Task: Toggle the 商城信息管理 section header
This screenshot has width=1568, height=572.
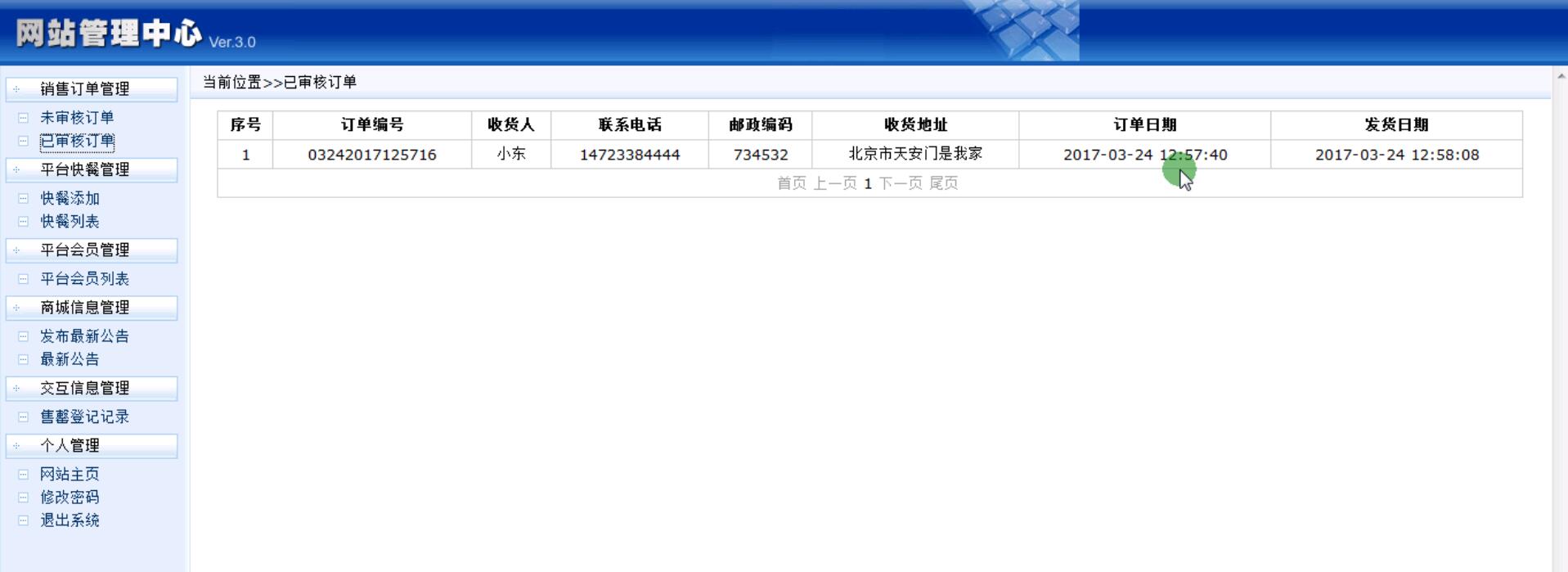Action: (x=92, y=307)
